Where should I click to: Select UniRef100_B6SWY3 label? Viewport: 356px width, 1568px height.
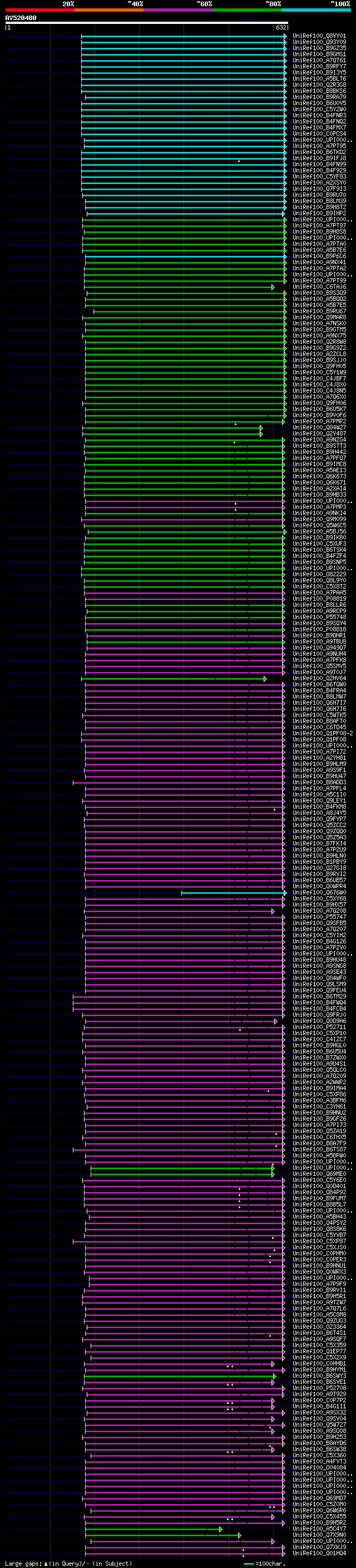[x=319, y=1376]
